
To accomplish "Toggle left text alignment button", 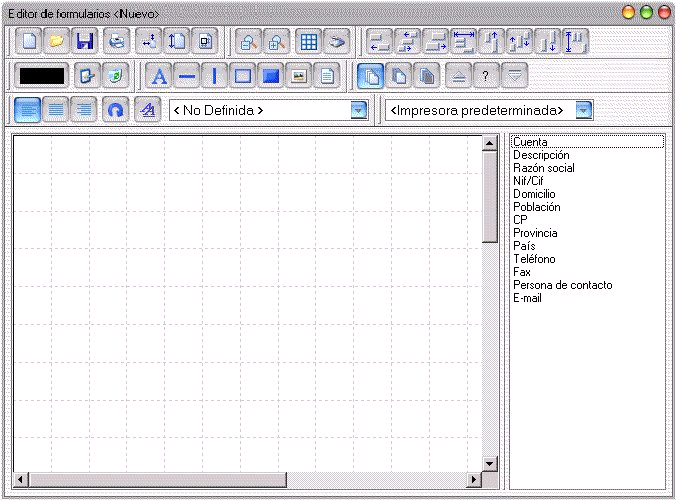I will (x=28, y=110).
